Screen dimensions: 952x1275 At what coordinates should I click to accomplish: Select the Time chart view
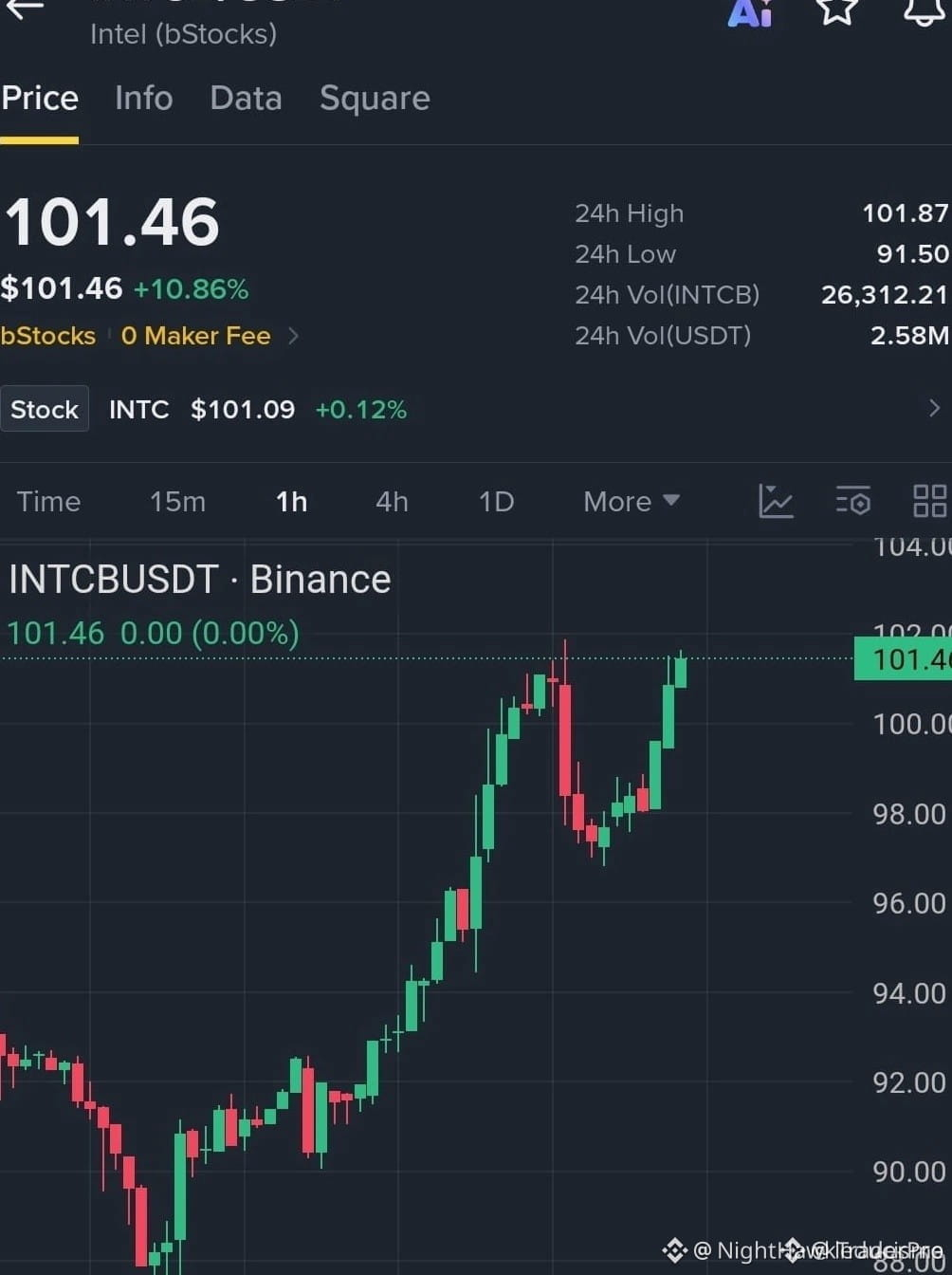click(x=48, y=501)
